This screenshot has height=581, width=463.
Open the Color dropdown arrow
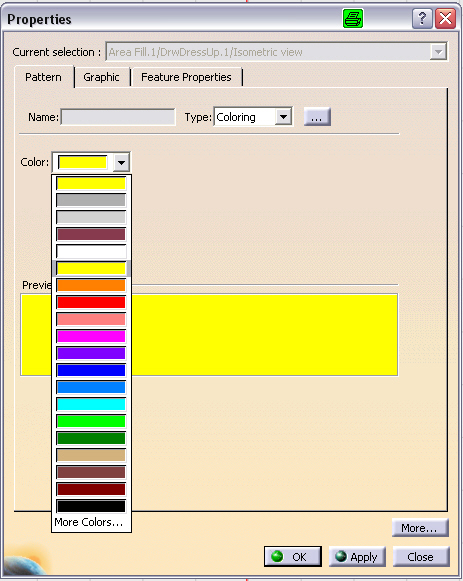[121, 163]
